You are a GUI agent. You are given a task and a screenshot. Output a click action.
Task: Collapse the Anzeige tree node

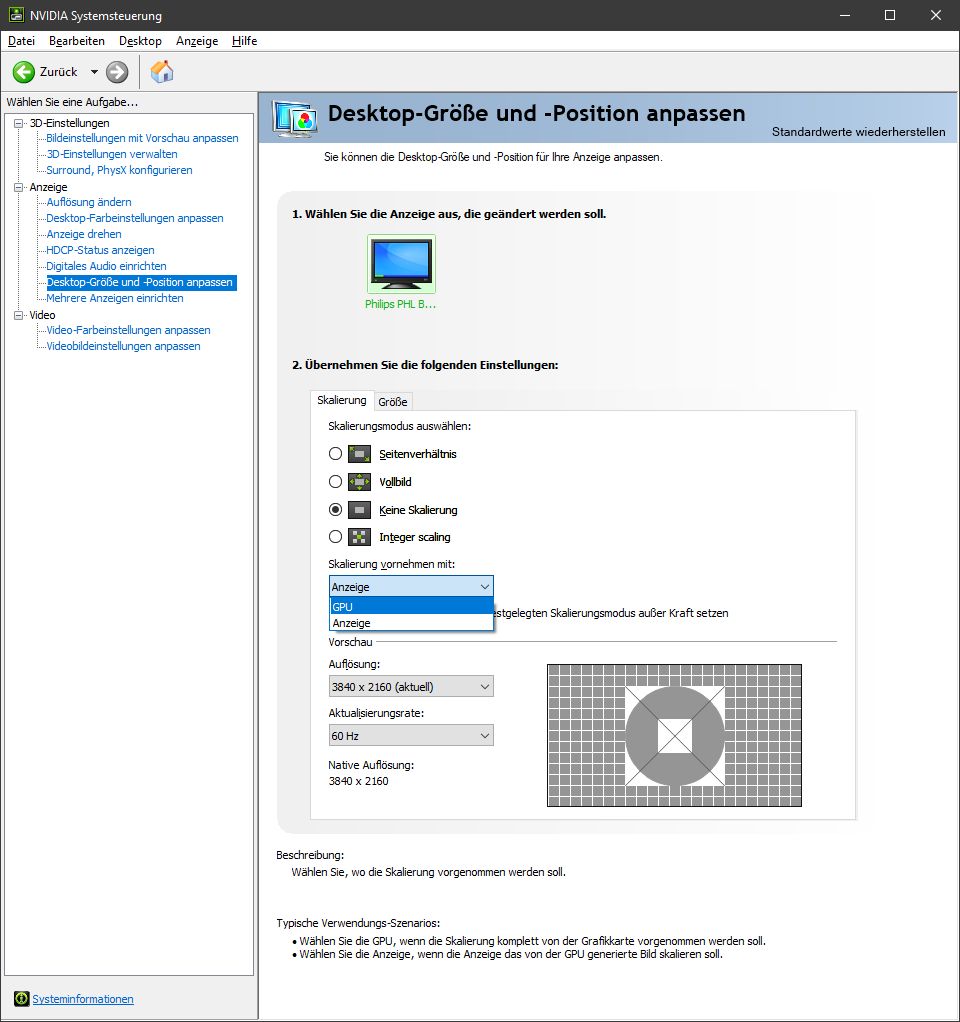(x=18, y=187)
